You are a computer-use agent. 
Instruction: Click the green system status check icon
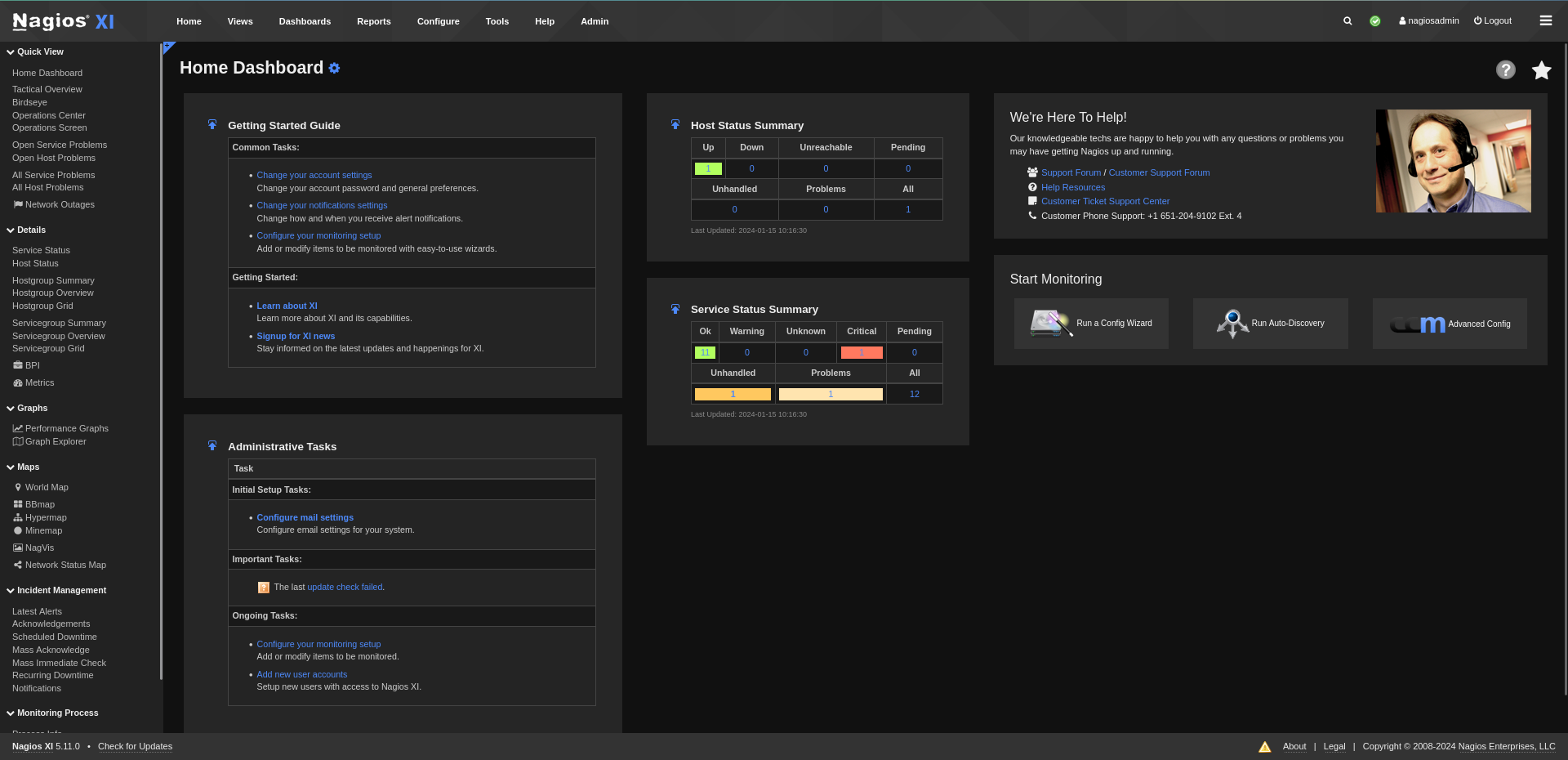tap(1375, 21)
